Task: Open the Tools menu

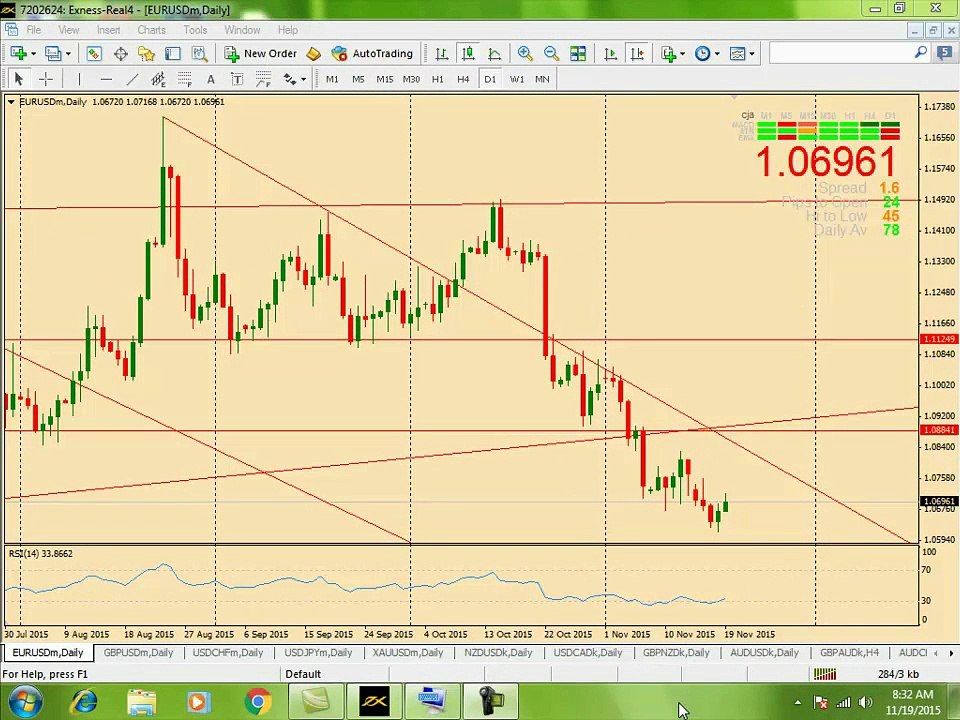Action: [x=195, y=29]
